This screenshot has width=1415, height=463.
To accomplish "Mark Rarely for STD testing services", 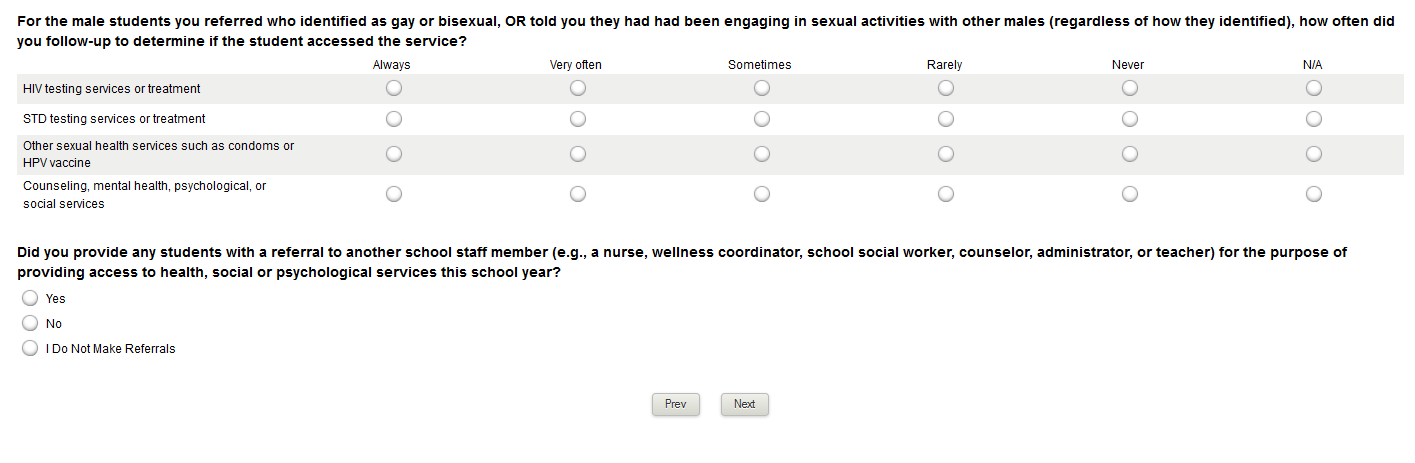I will point(945,119).
